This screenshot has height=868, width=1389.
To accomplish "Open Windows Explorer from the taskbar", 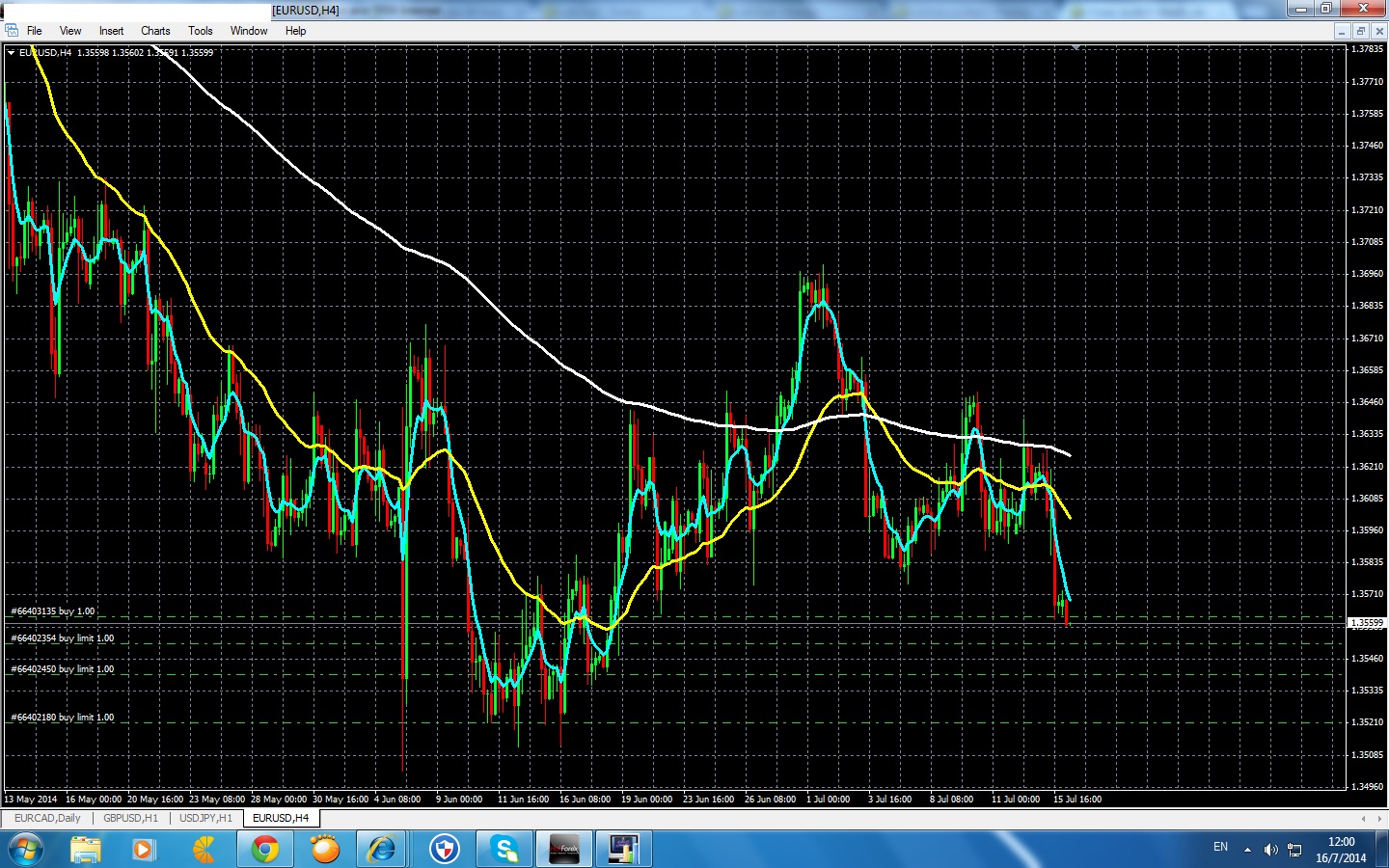I will (85, 850).
